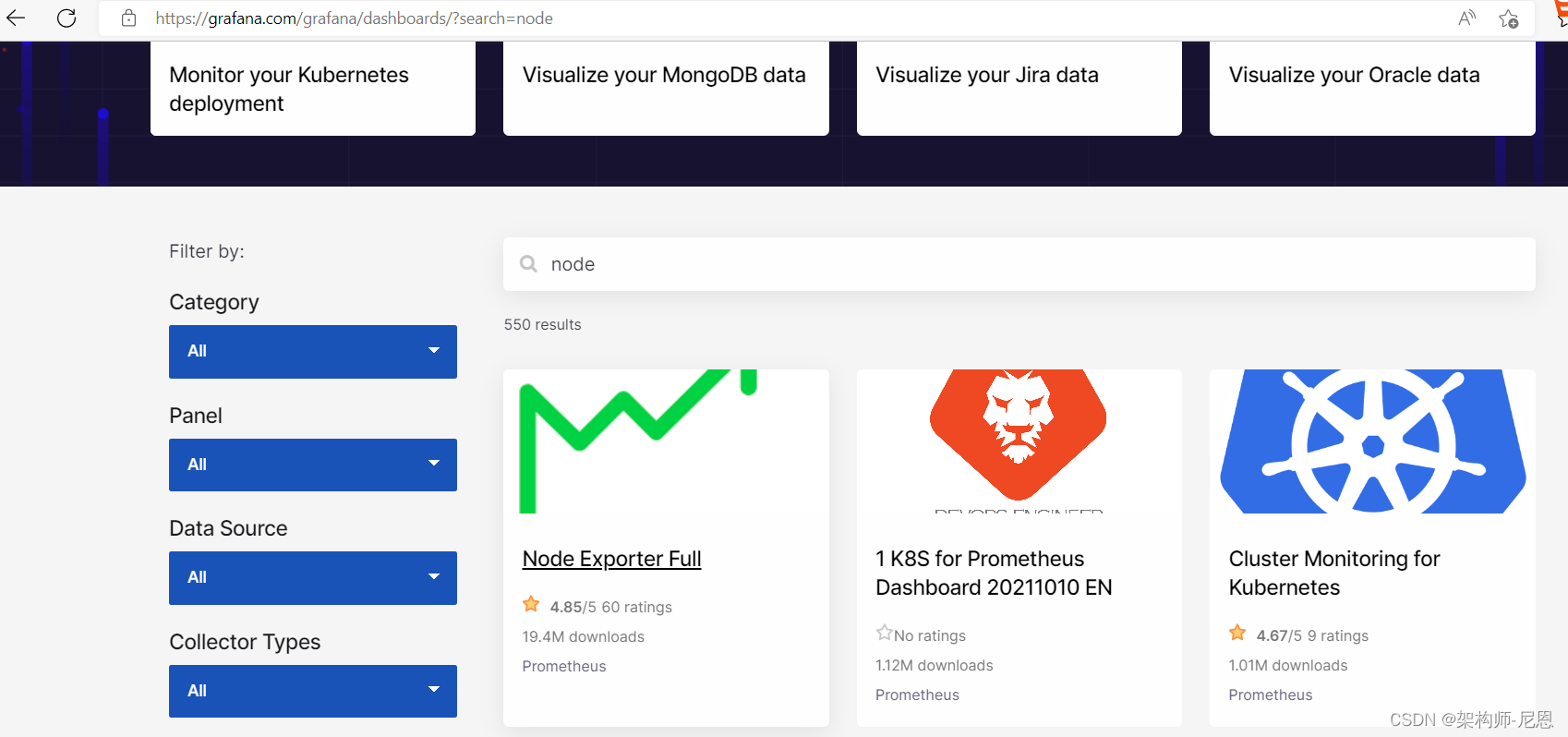Screen dimensions: 1568x737
Task: Open Monitor your Kubernetes deployment card
Action: (x=313, y=89)
